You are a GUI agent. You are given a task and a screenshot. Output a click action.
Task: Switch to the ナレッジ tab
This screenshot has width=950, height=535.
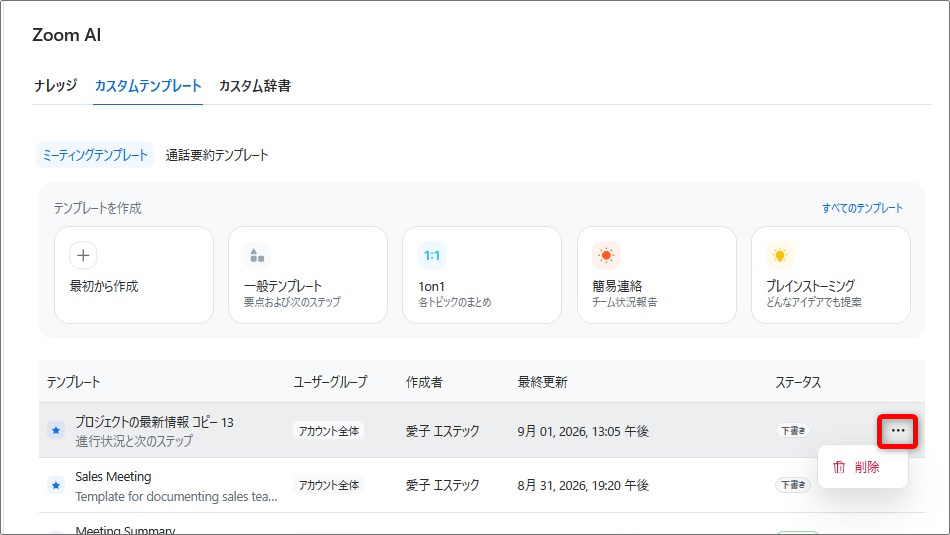pyautogui.click(x=56, y=85)
